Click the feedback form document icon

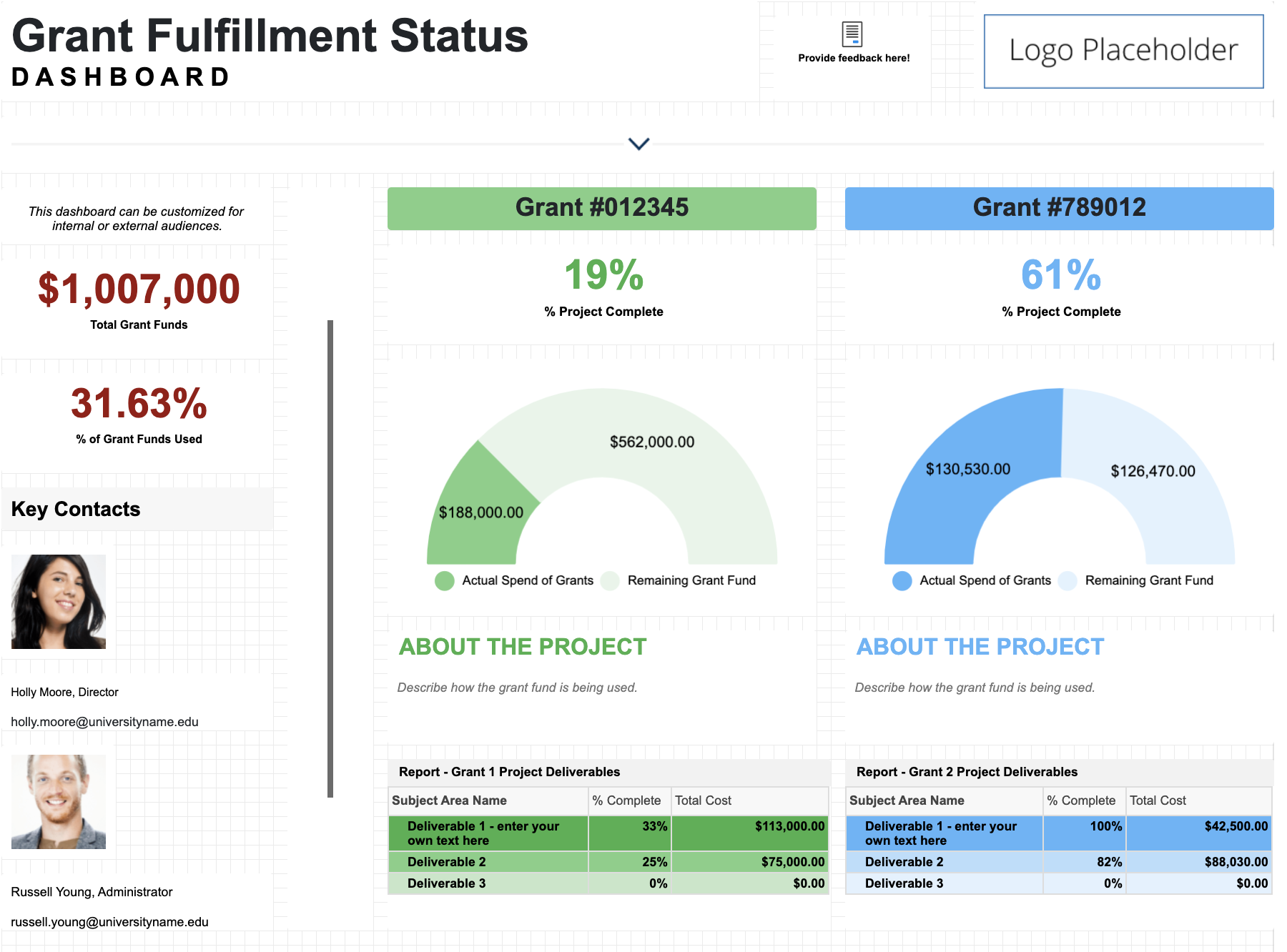[852, 34]
